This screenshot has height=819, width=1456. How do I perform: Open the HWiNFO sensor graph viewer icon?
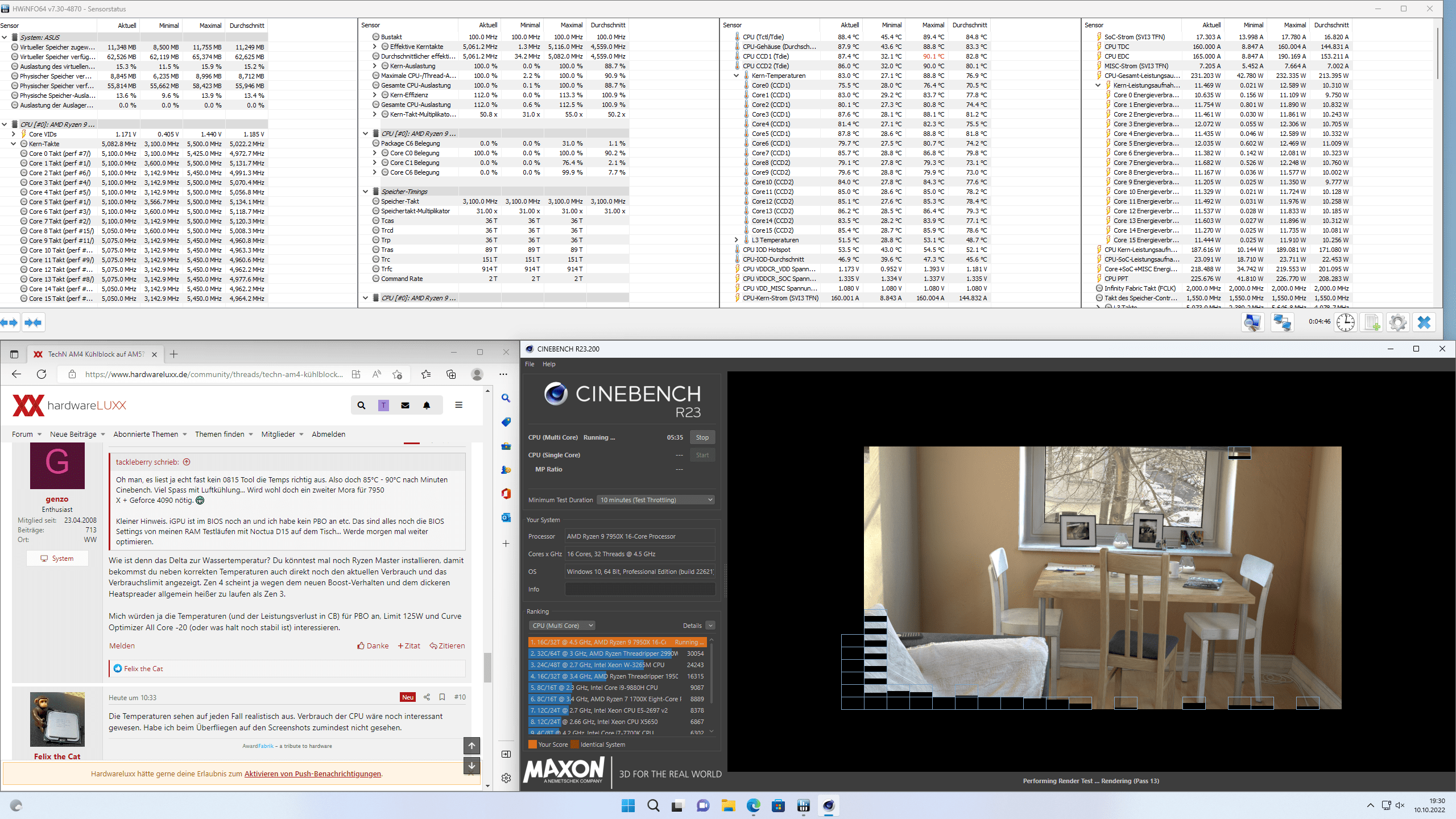coord(1252,322)
